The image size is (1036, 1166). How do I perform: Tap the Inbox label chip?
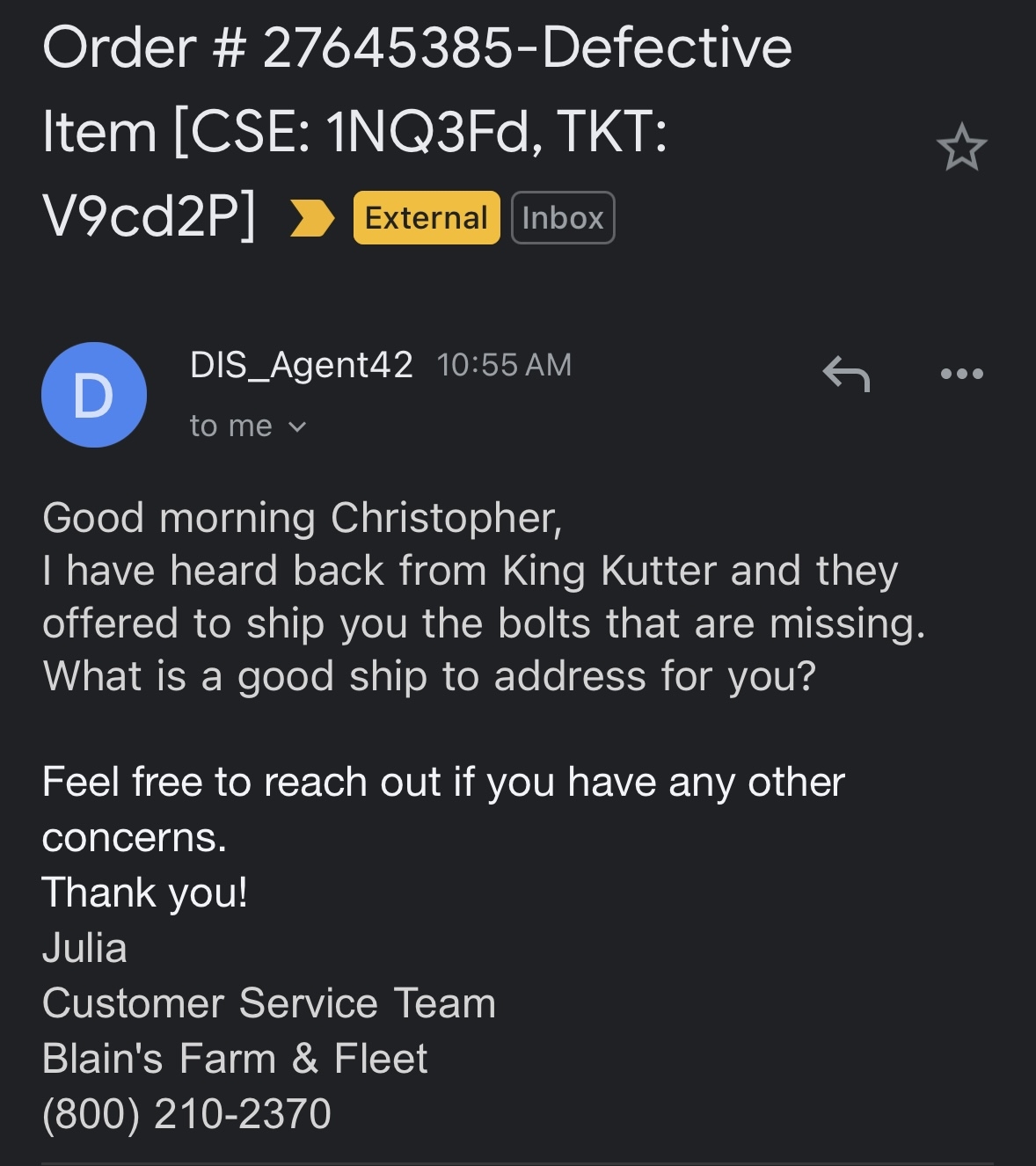[x=563, y=217]
